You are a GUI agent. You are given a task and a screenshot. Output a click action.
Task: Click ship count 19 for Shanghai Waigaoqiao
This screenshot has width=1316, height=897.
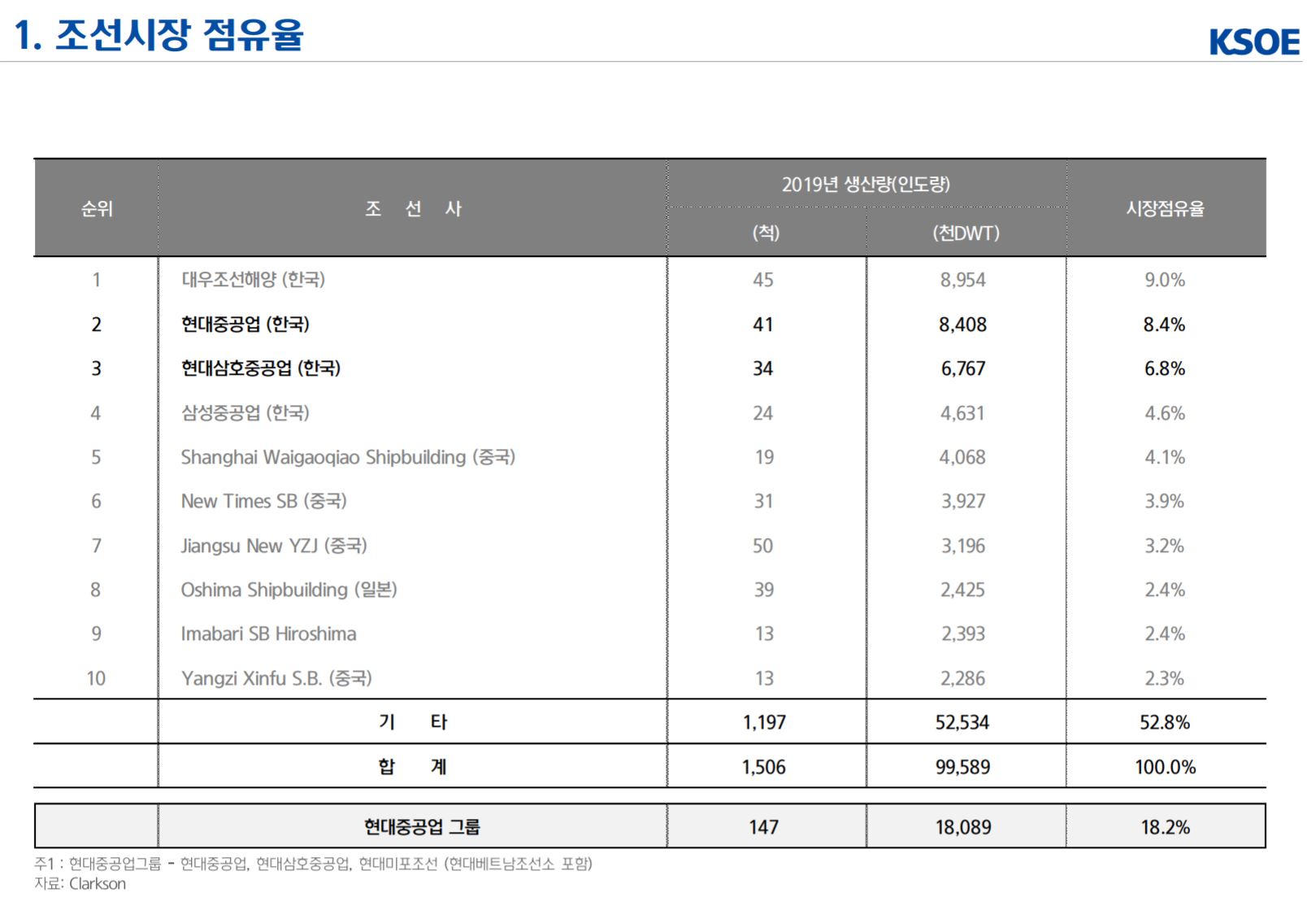764,457
